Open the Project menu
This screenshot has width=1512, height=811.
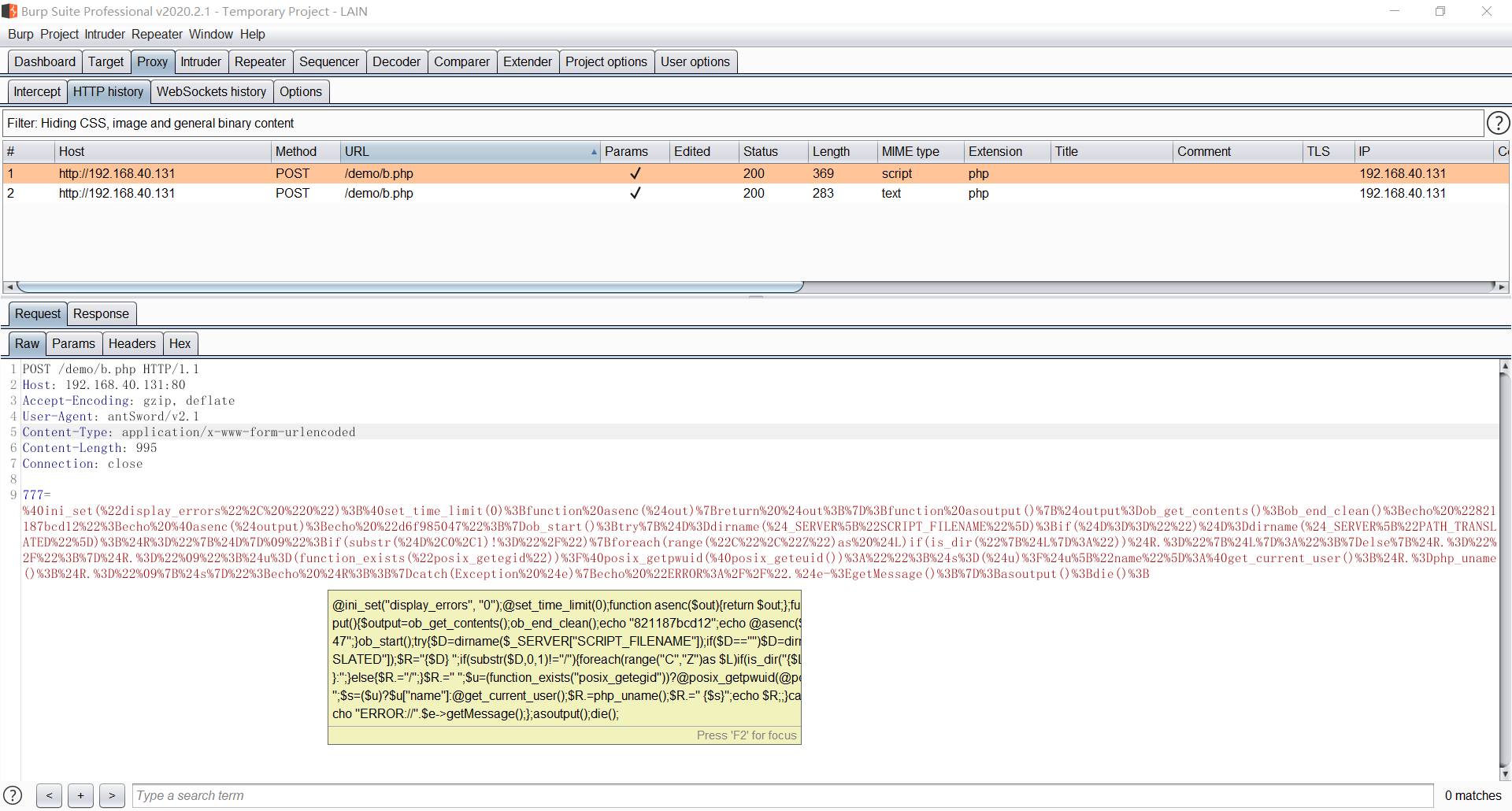[59, 34]
